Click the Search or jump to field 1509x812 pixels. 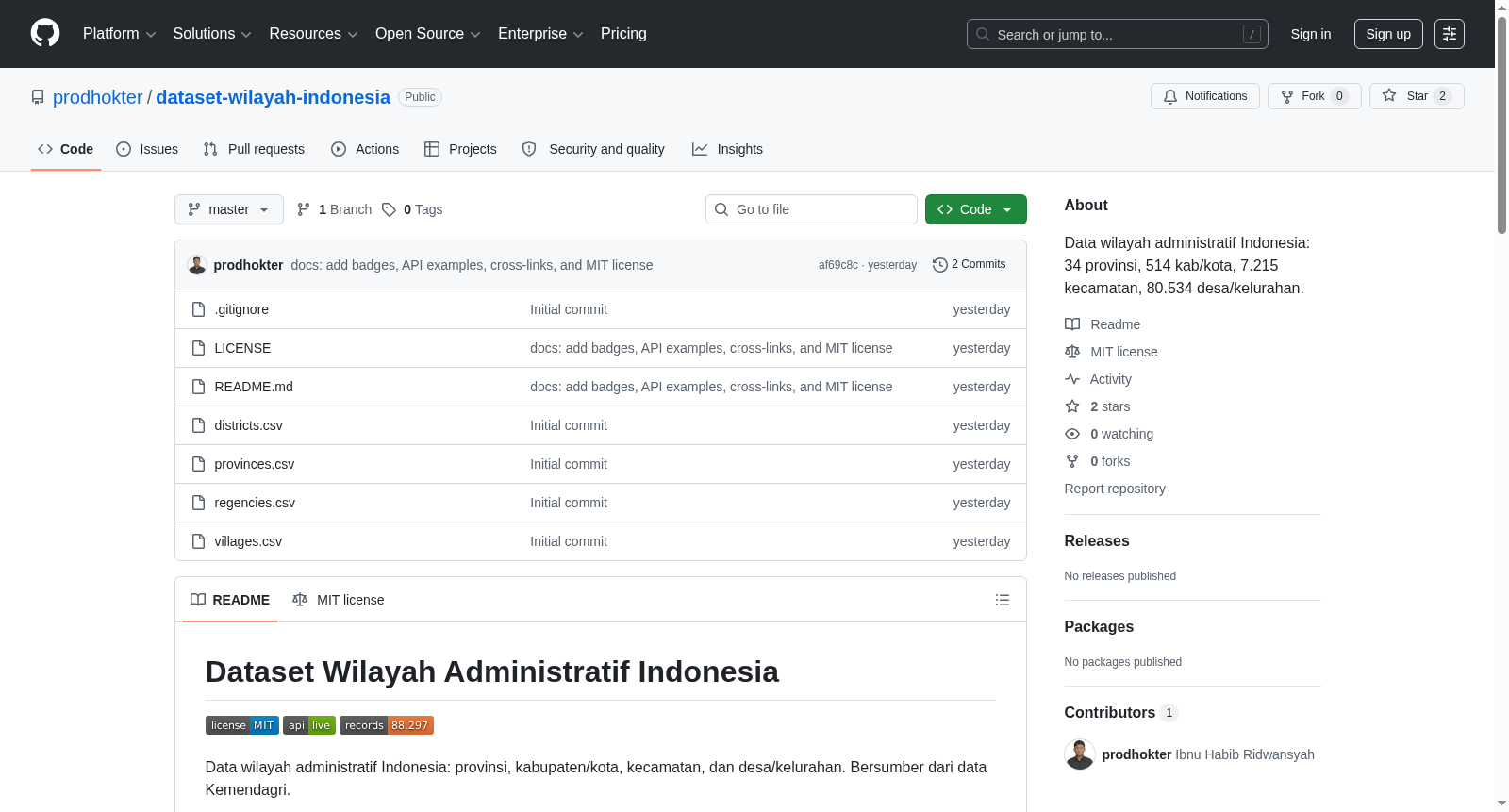pyautogui.click(x=1118, y=34)
